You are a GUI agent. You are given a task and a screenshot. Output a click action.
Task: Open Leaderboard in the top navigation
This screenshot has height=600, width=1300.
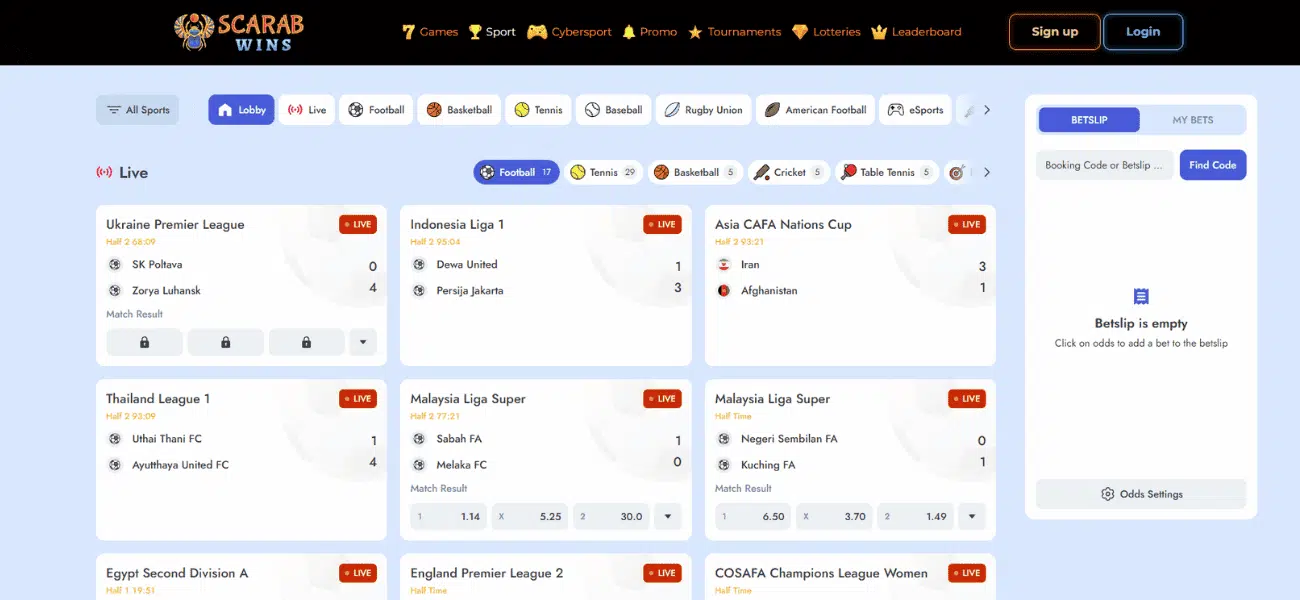click(916, 32)
